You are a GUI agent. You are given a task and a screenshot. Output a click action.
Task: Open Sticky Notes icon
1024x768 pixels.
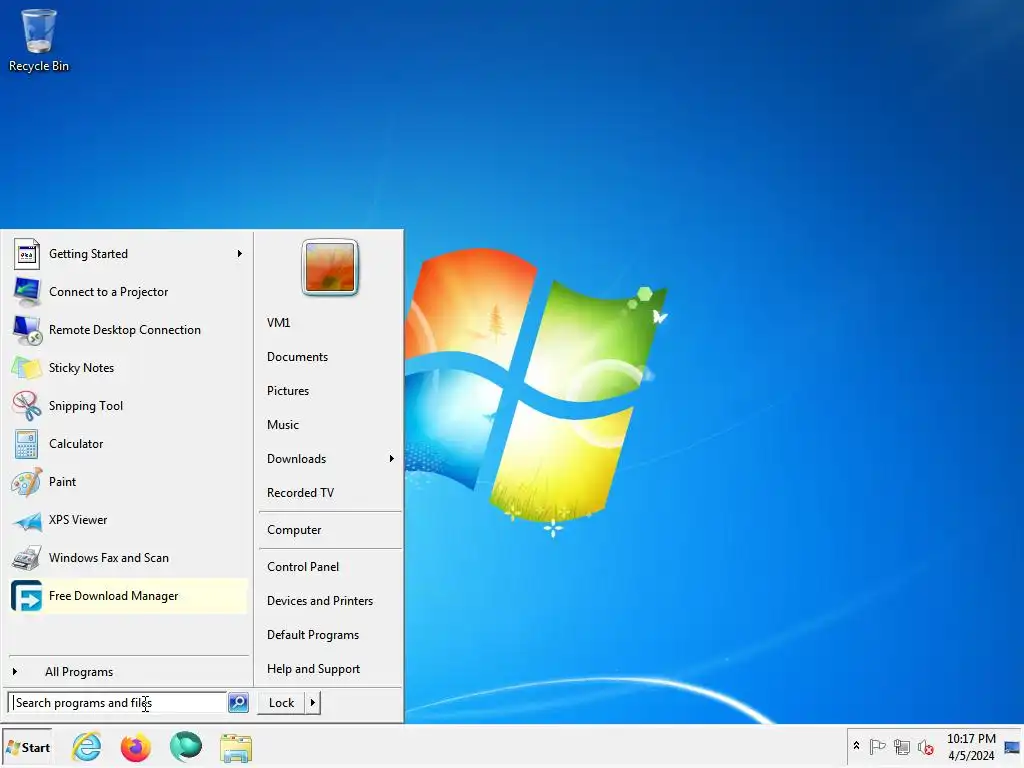click(27, 368)
